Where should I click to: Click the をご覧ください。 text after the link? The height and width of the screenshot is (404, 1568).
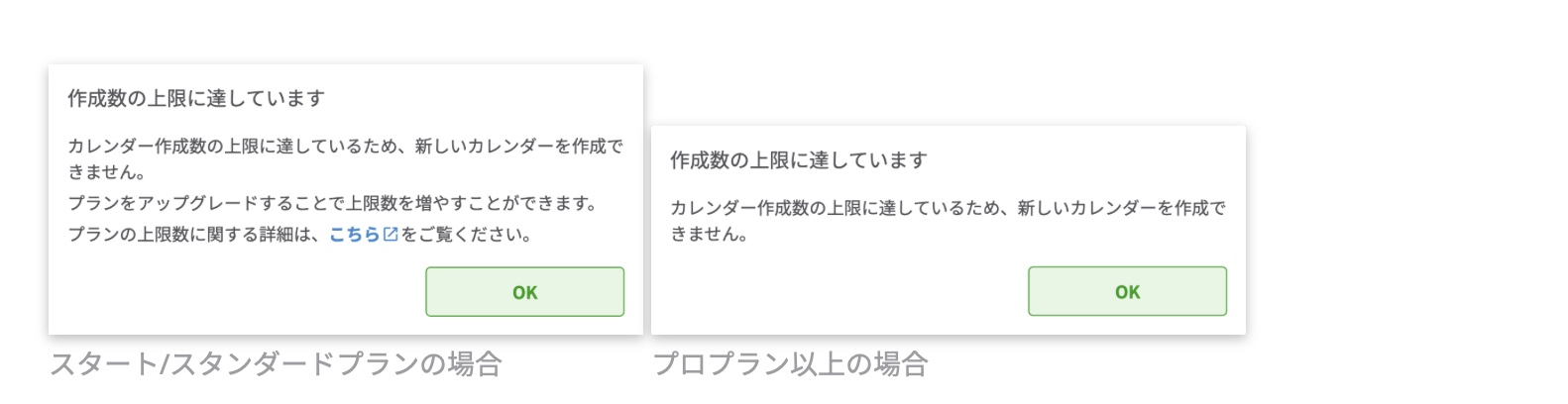pyautogui.click(x=468, y=235)
